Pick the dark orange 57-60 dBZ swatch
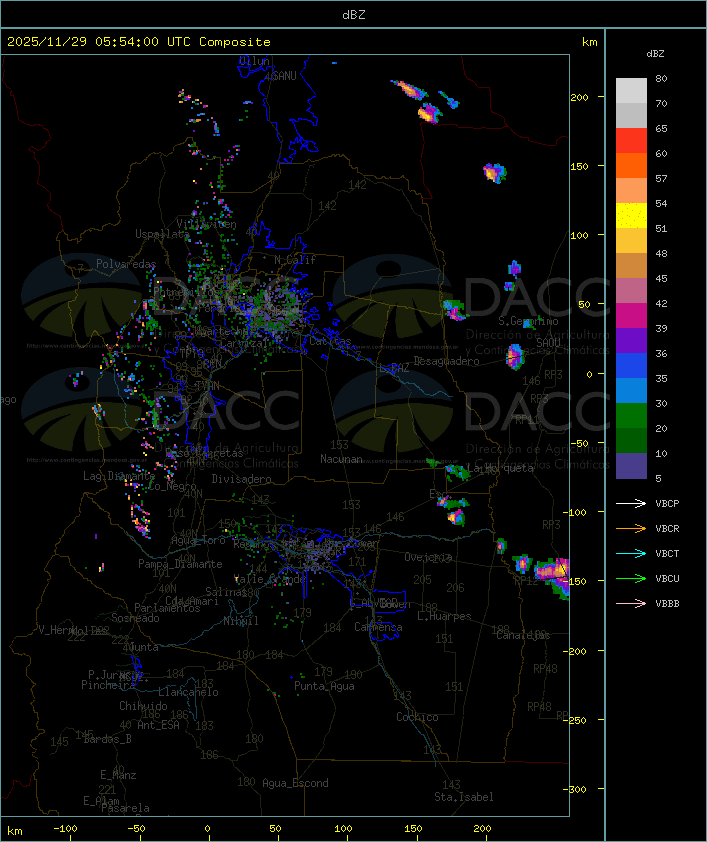This screenshot has height=842, width=707. (x=631, y=165)
